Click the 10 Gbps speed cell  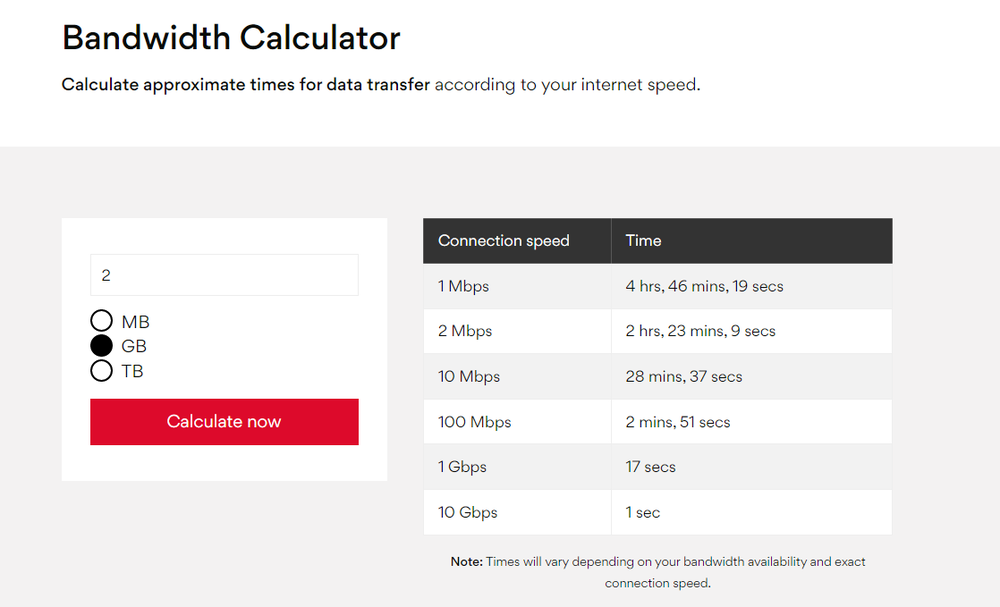point(467,513)
